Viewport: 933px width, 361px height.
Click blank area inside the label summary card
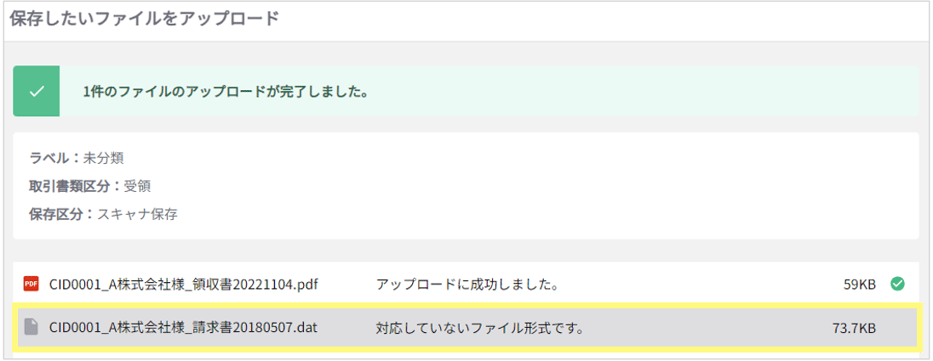coord(536,186)
